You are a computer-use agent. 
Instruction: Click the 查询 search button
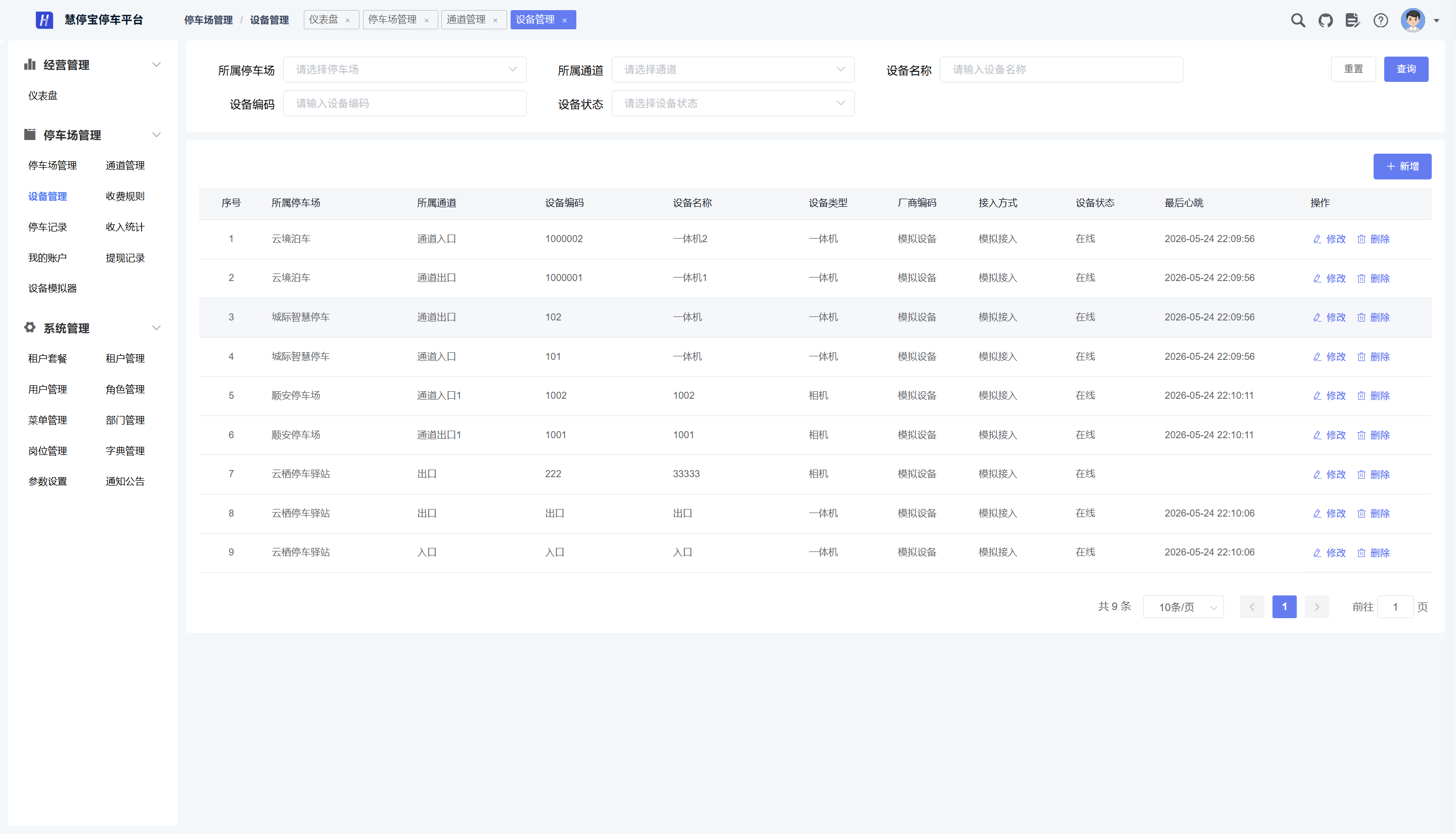1405,69
